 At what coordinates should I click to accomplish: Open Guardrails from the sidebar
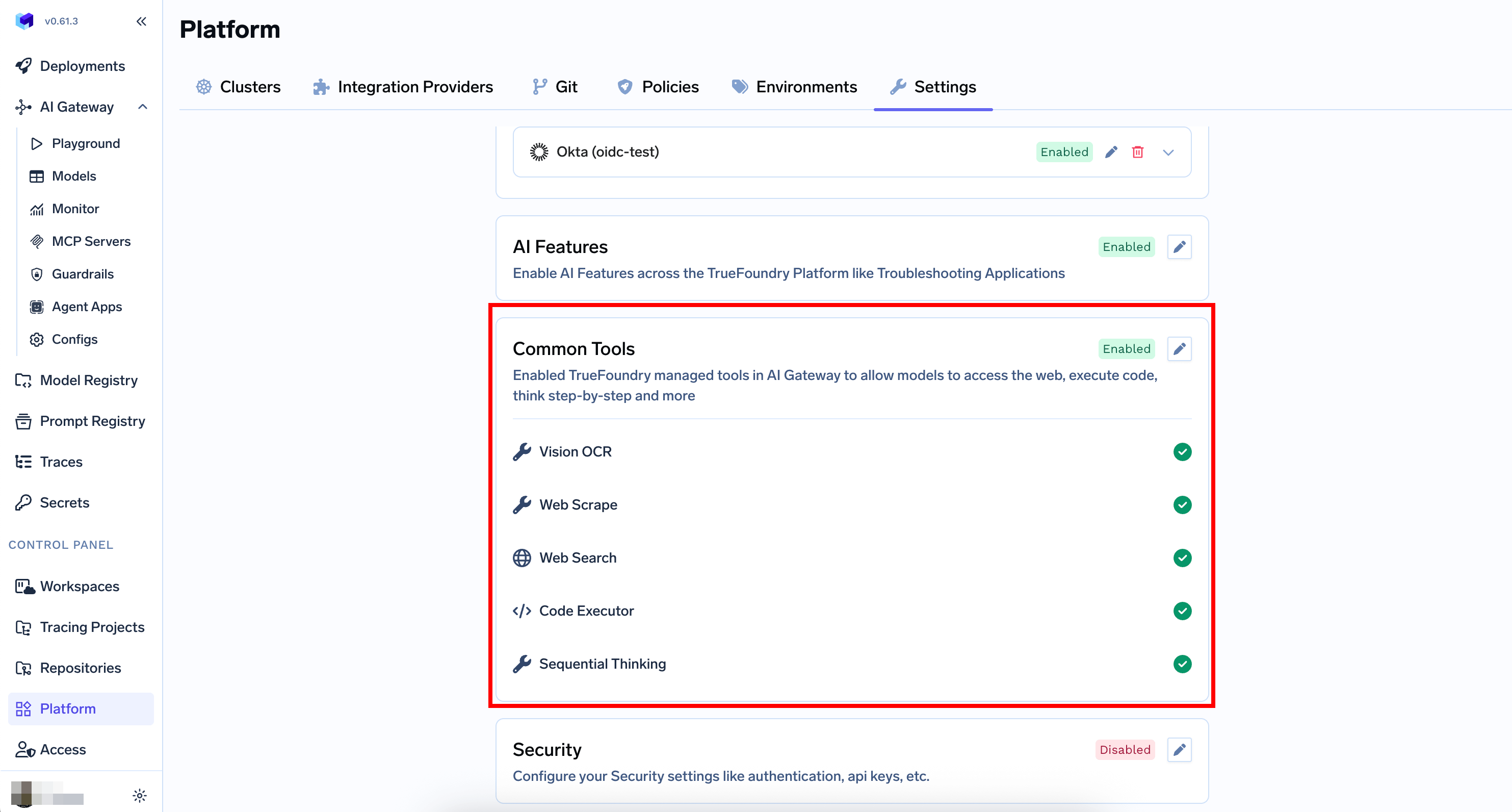click(x=82, y=274)
